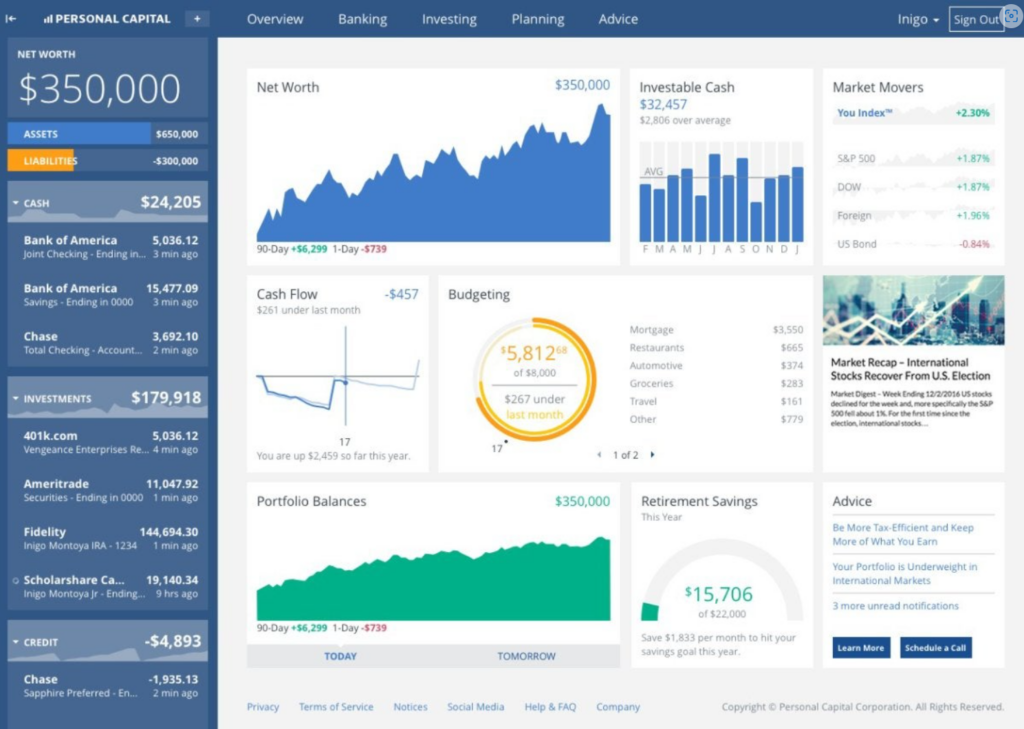The height and width of the screenshot is (729, 1024).
Task: Click the Assets progress bar
Action: click(x=108, y=134)
